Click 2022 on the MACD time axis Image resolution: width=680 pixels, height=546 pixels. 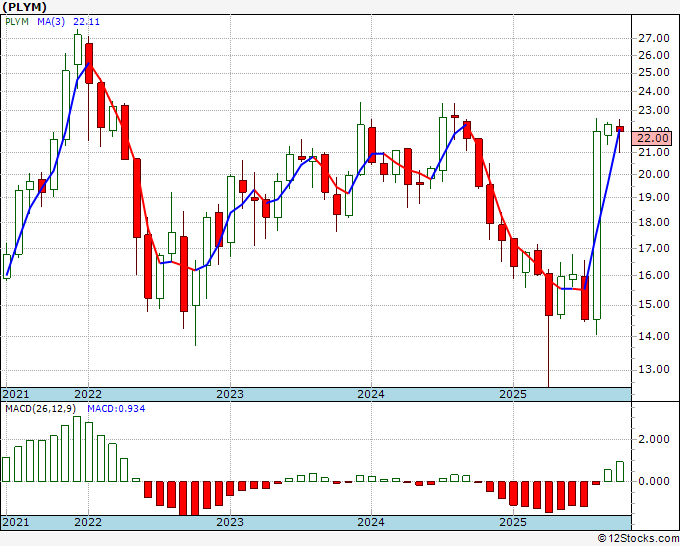88,522
